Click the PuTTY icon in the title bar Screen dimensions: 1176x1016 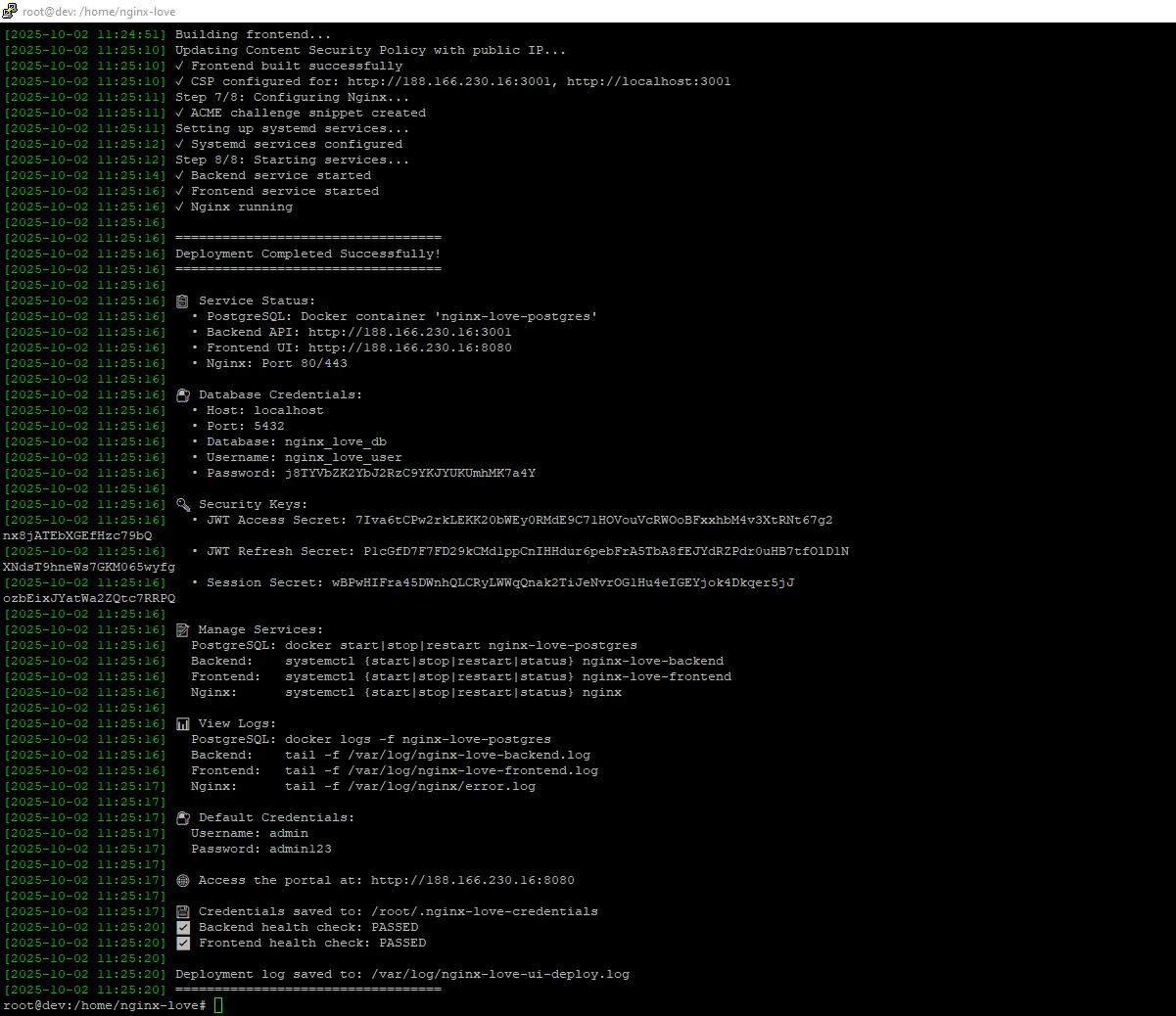(x=10, y=11)
